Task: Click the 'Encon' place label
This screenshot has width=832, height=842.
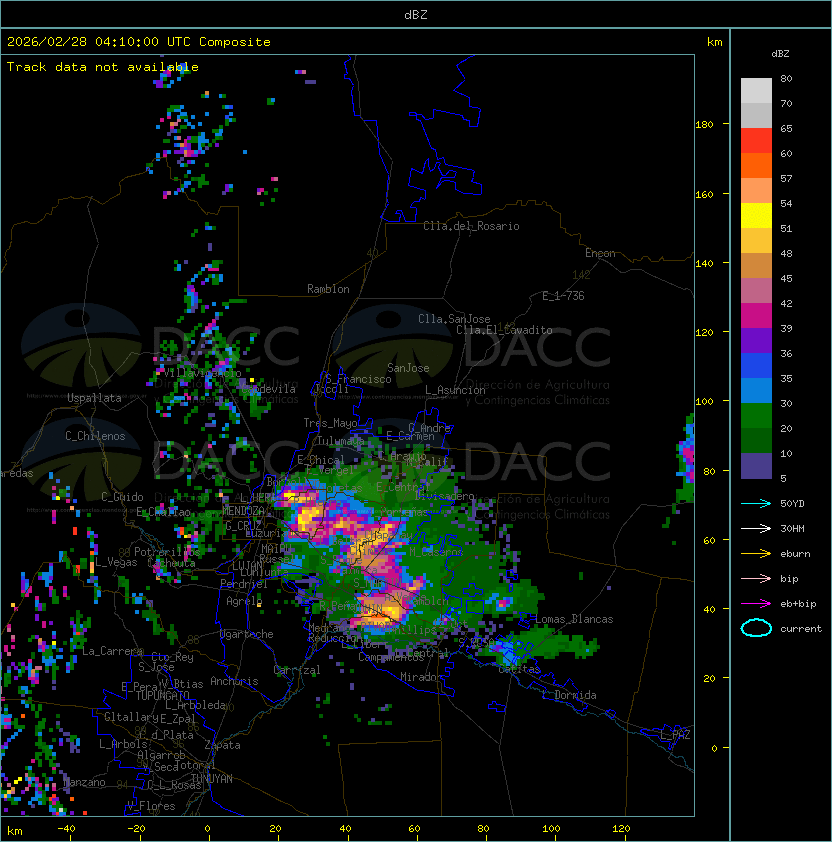Action: [x=600, y=253]
